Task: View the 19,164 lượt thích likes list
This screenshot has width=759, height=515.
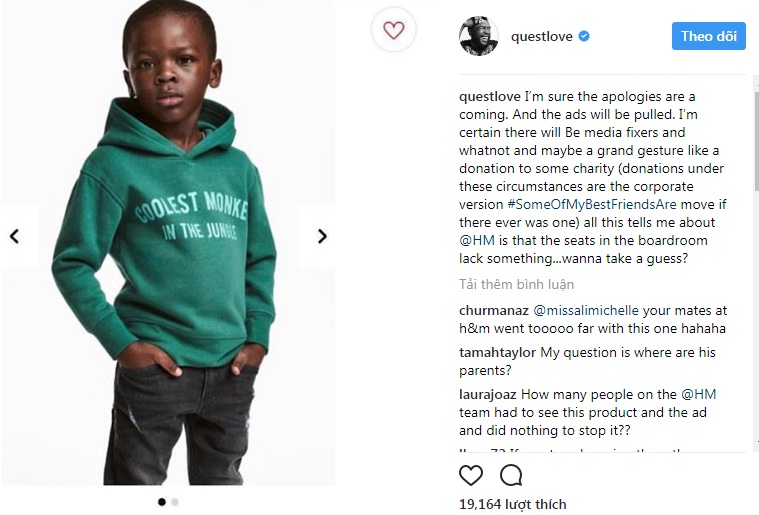Action: [512, 504]
